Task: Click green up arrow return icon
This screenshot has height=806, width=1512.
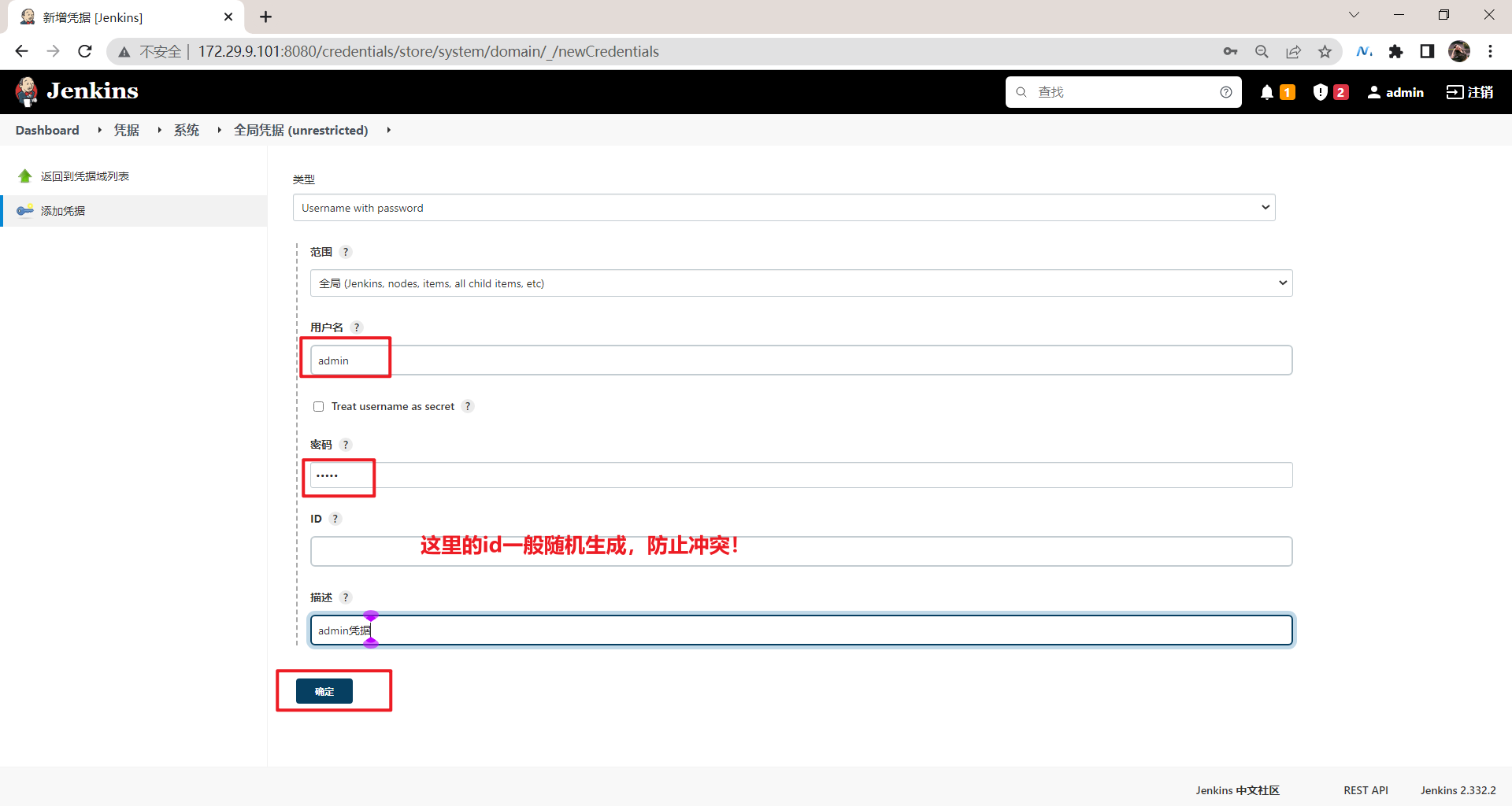Action: tap(25, 176)
